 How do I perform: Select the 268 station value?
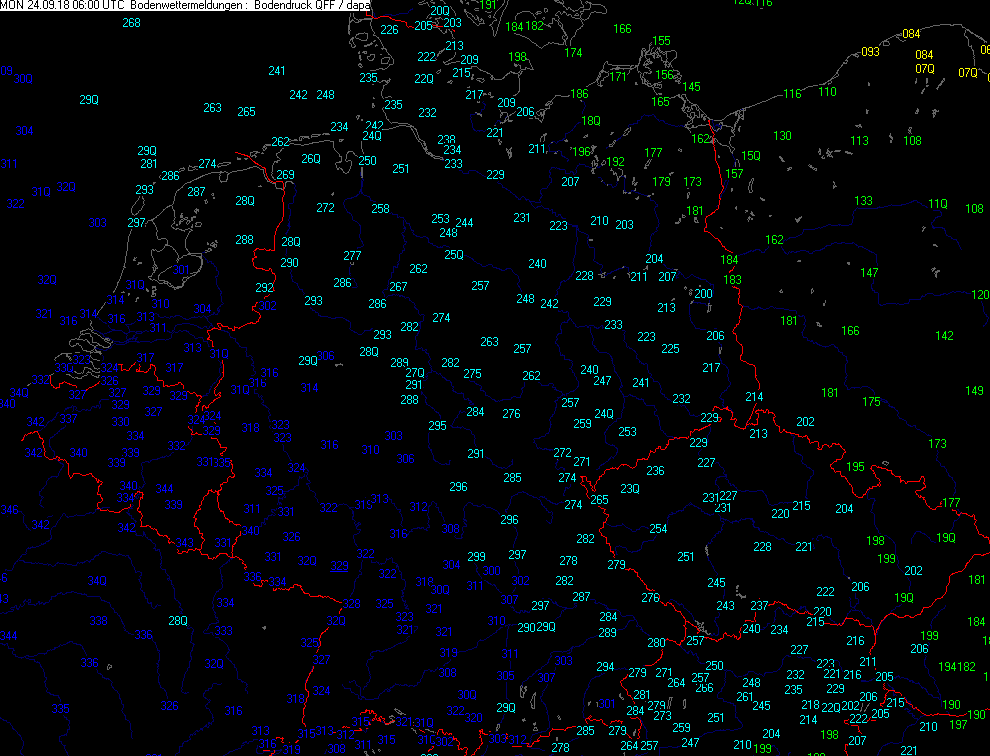click(x=131, y=23)
